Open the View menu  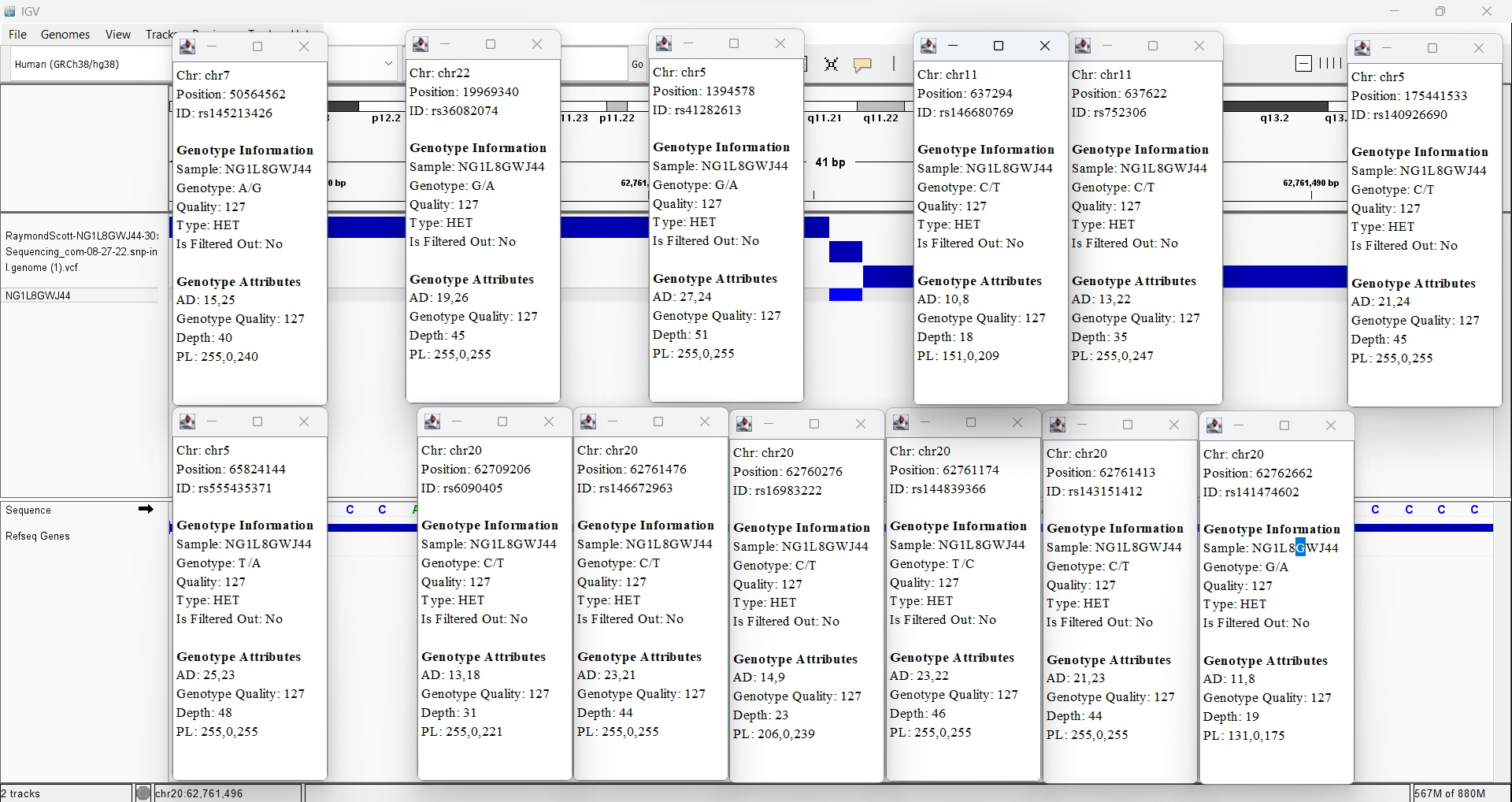click(118, 35)
